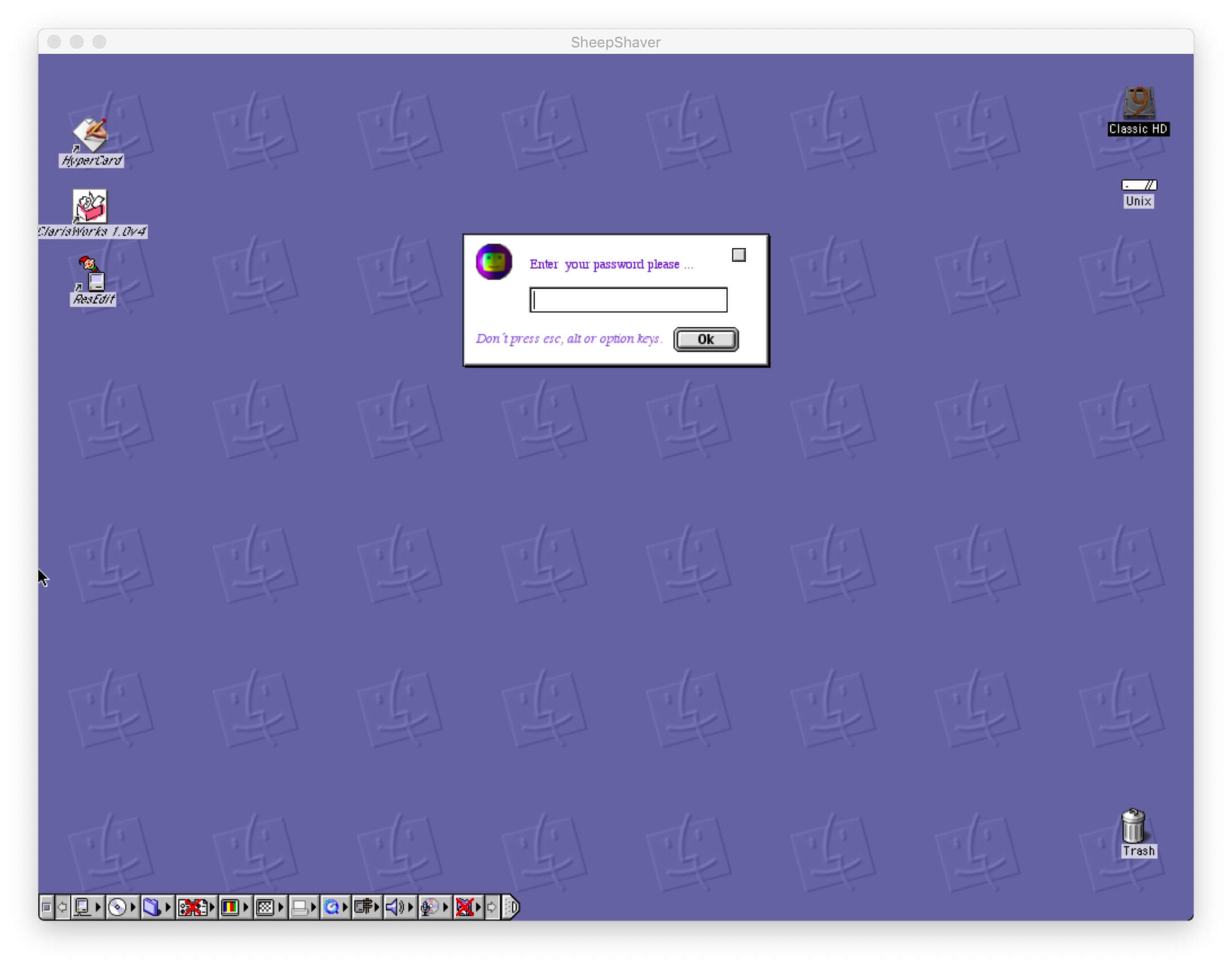Open the ResEdit alias icon
The width and height of the screenshot is (1232, 968).
tap(92, 275)
